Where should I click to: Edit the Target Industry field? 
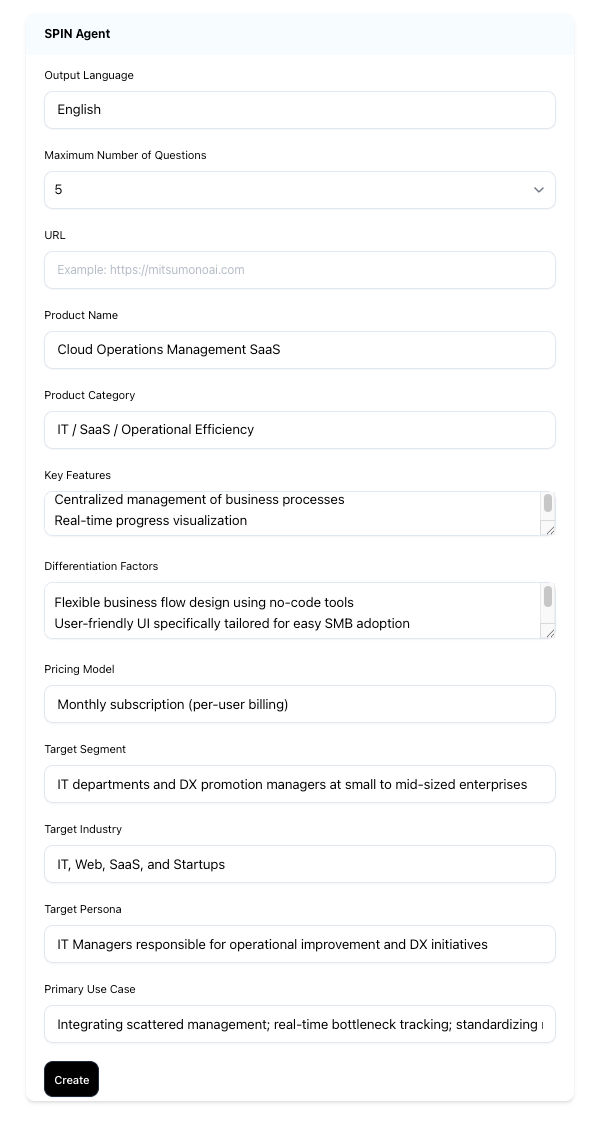click(299, 864)
